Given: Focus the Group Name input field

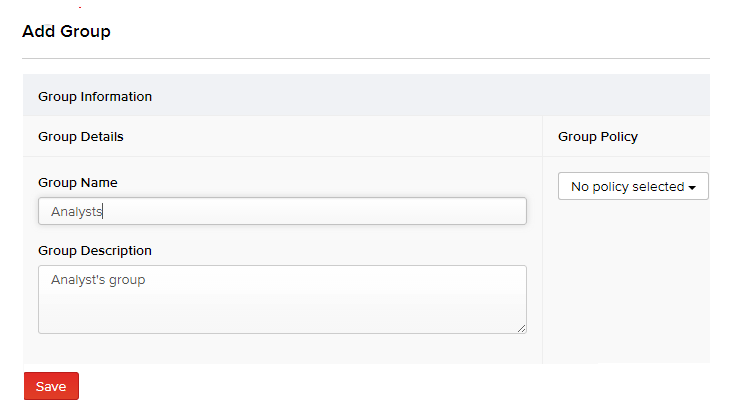Looking at the screenshot, I should coord(282,211).
